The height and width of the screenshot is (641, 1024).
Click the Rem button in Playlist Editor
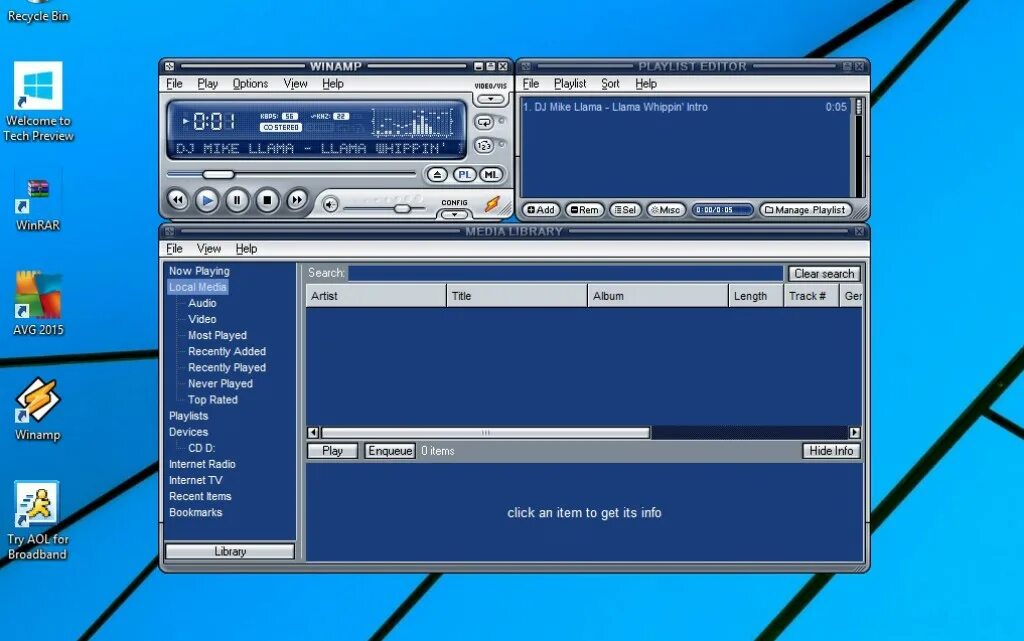click(x=584, y=210)
